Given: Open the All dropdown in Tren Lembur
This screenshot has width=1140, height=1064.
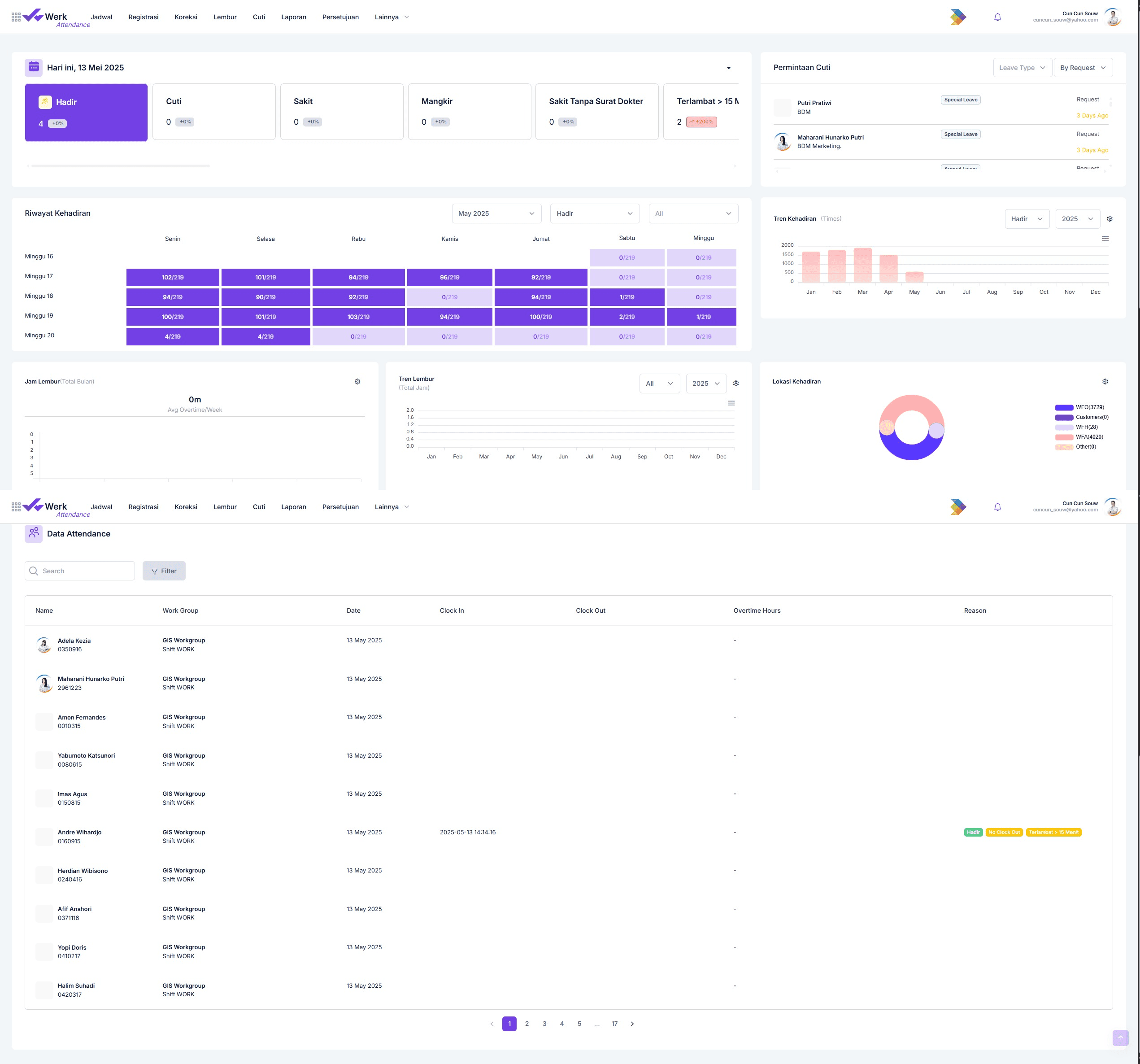Looking at the screenshot, I should (659, 383).
